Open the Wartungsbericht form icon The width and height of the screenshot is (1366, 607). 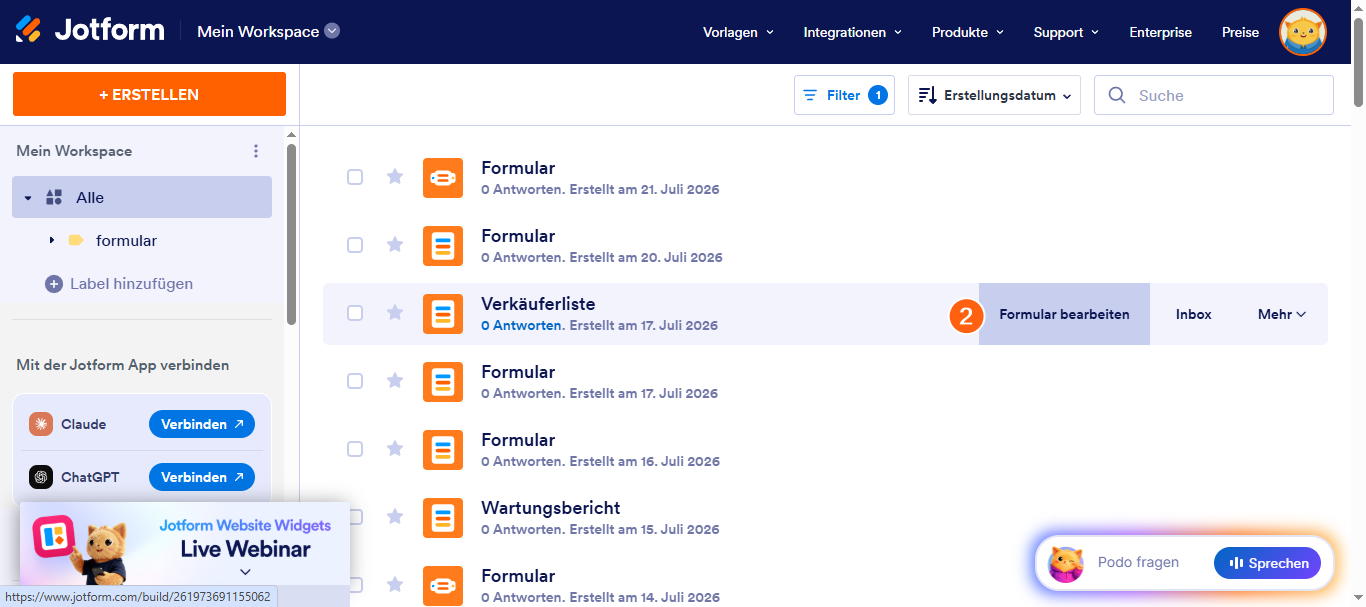pos(443,518)
